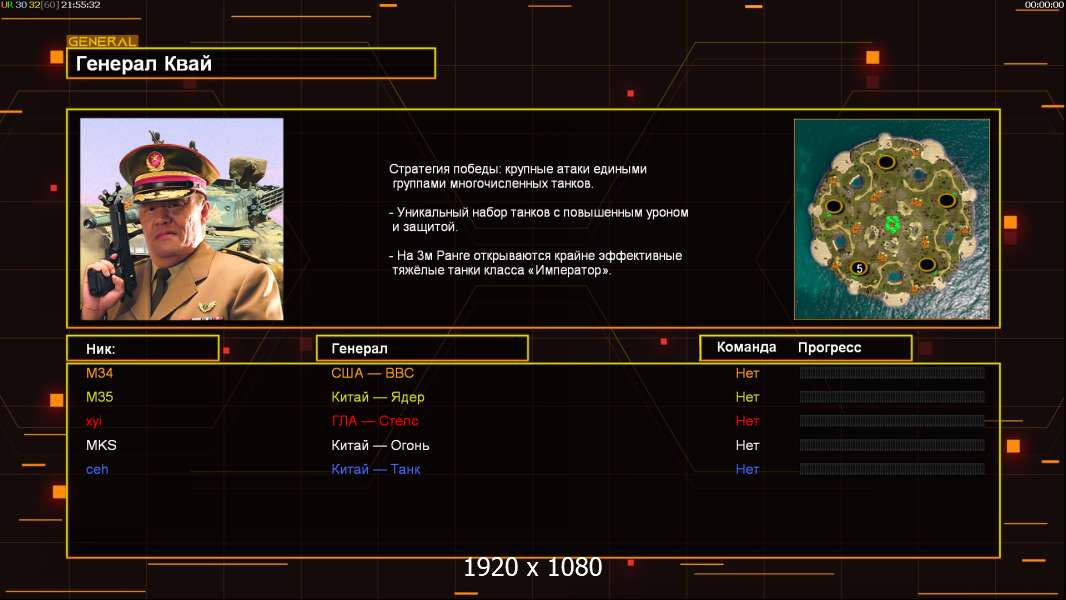Click the island map preview thumbnail
Viewport: 1066px width, 600px height.
pyautogui.click(x=891, y=219)
